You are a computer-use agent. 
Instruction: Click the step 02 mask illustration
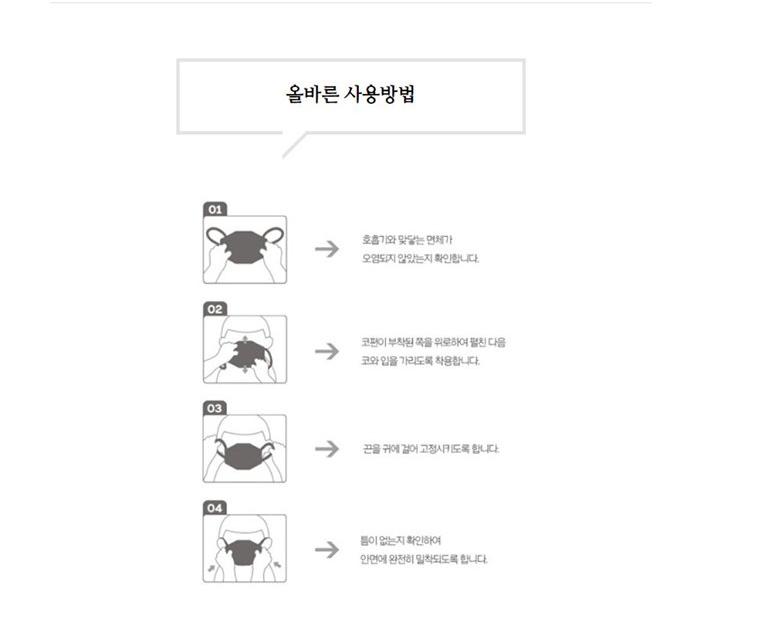click(245, 349)
